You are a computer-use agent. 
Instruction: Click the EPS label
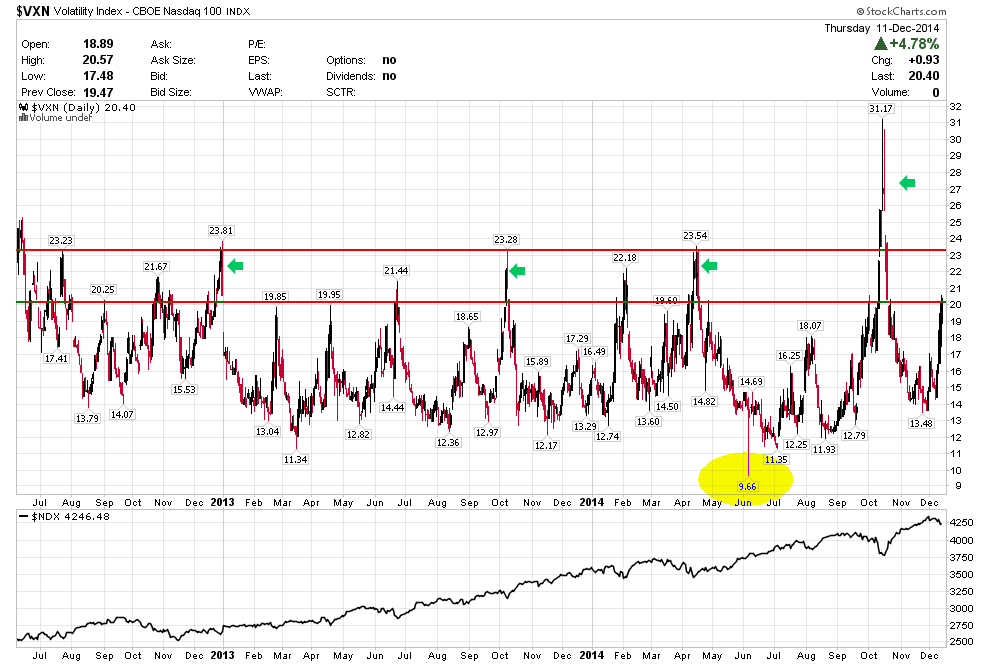259,60
